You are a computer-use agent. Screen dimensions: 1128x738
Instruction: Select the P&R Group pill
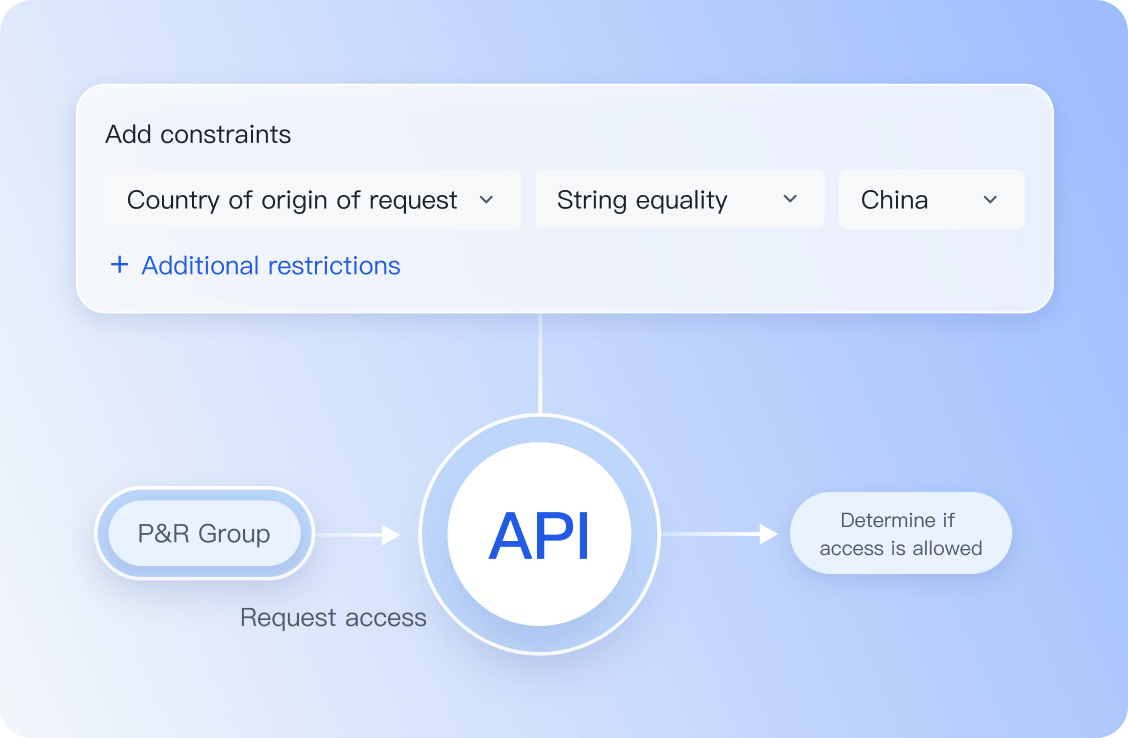point(204,533)
